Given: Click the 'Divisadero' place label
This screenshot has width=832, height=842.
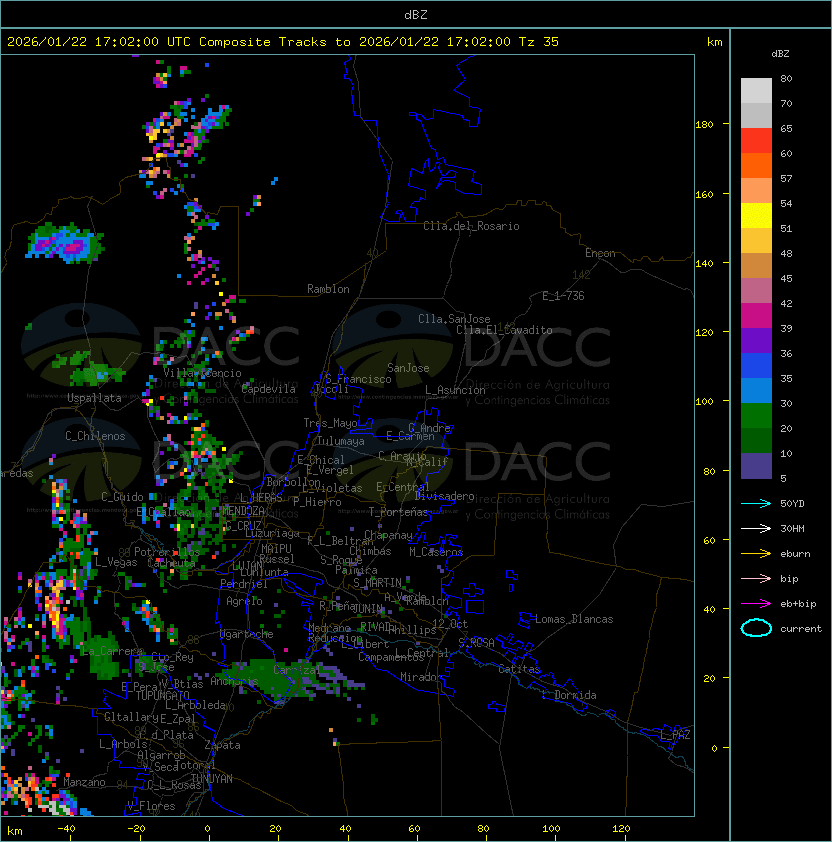Looking at the screenshot, I should [444, 496].
